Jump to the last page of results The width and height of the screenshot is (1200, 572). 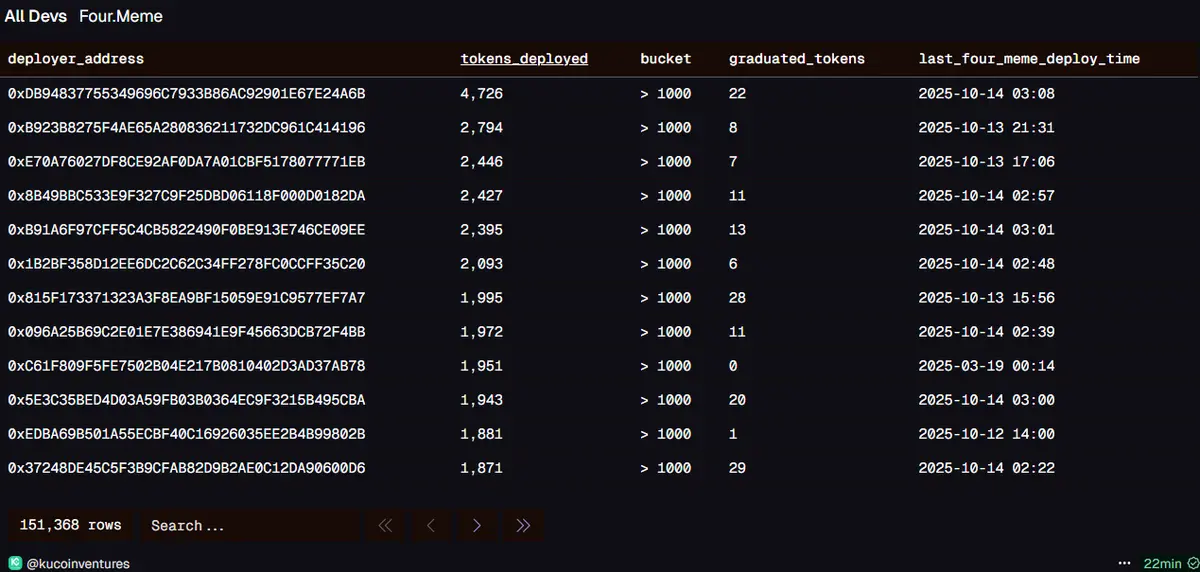click(x=523, y=525)
